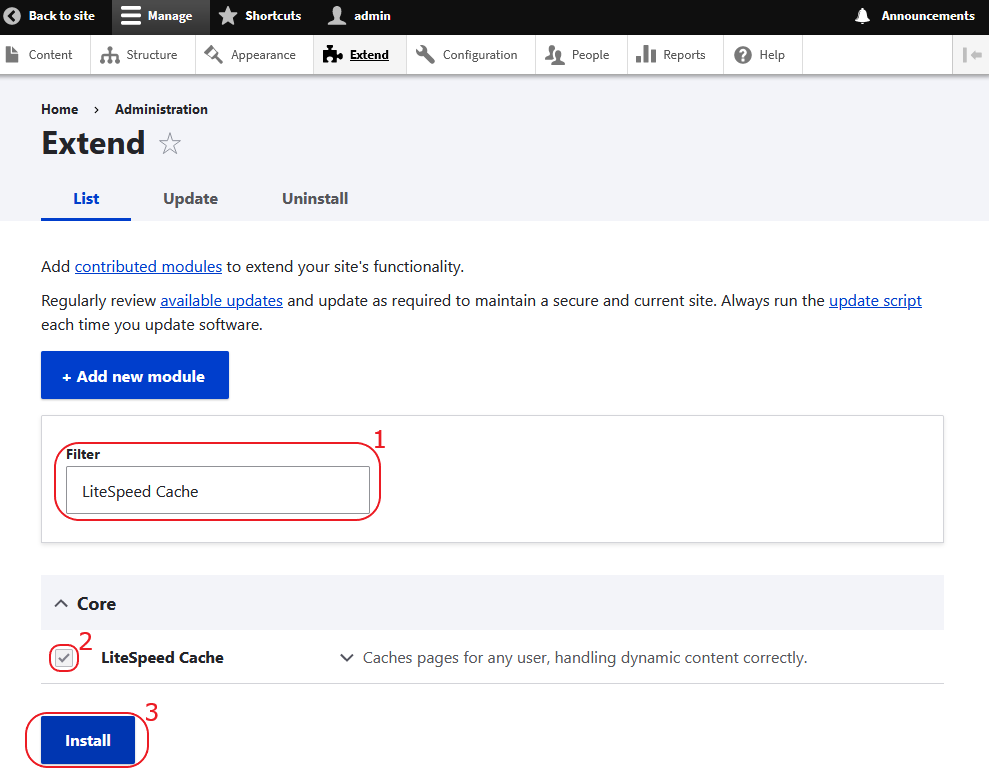Click the Extend puzzle piece icon
Image resolution: width=989 pixels, height=772 pixels.
pos(332,55)
